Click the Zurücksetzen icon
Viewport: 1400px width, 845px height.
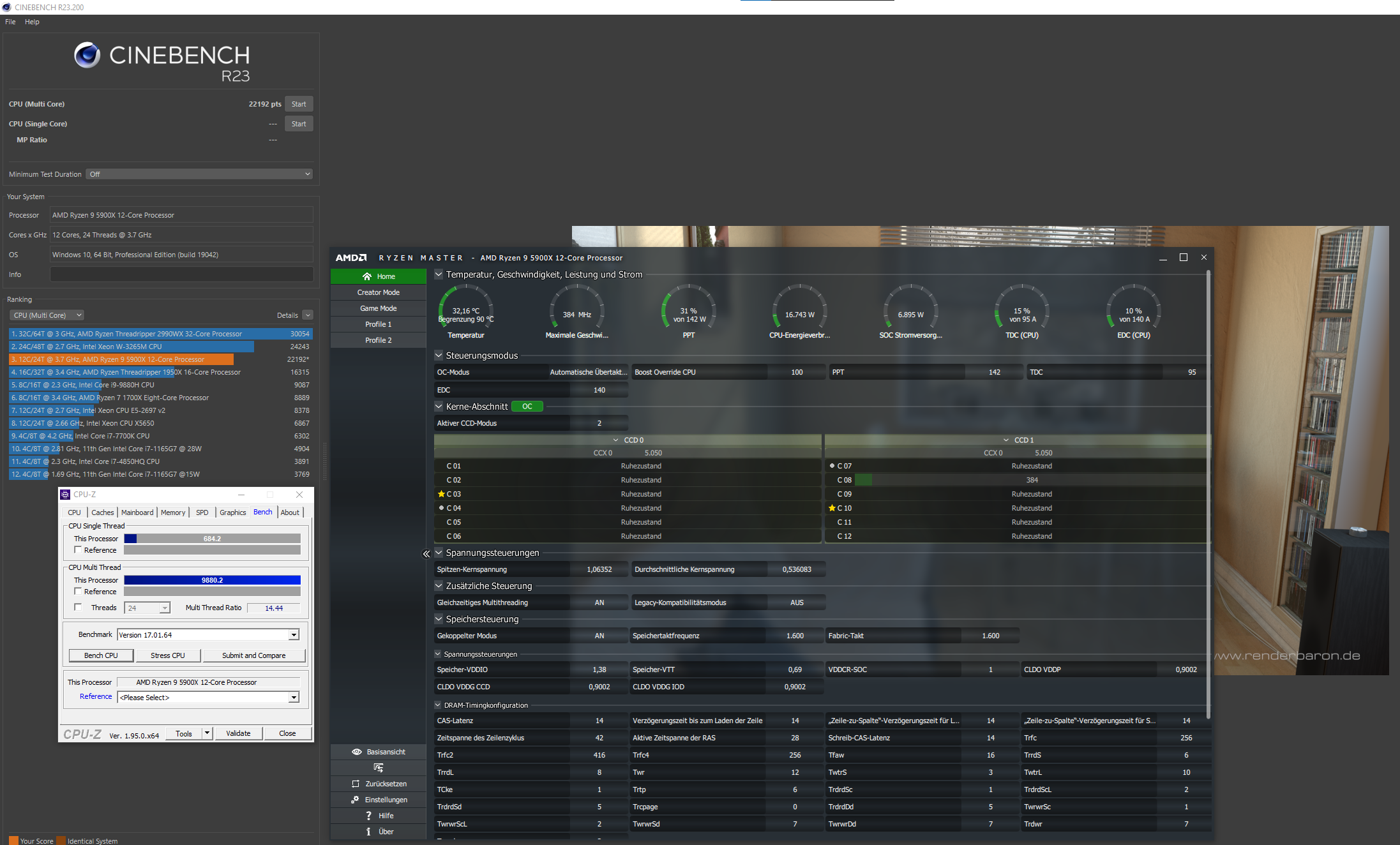(378, 783)
